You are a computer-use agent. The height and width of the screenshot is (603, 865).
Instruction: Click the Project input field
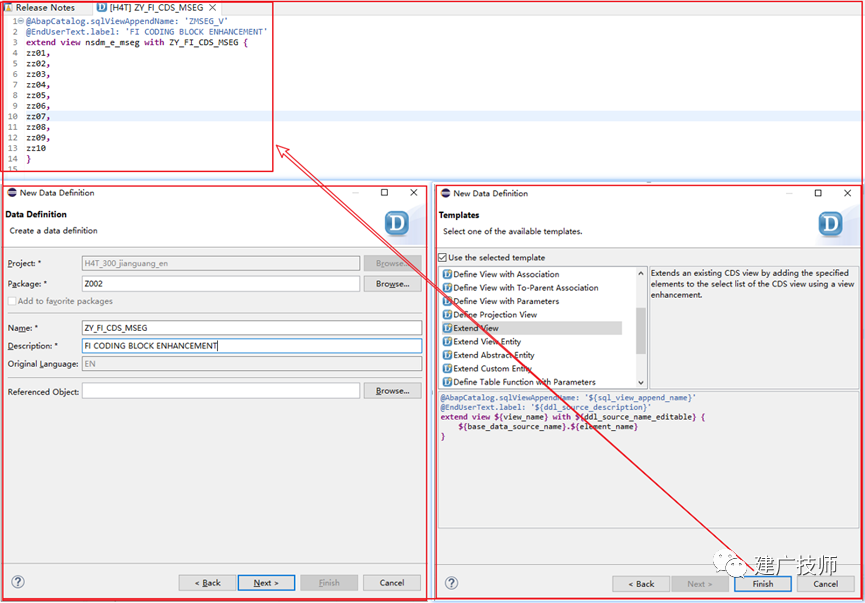pos(221,264)
